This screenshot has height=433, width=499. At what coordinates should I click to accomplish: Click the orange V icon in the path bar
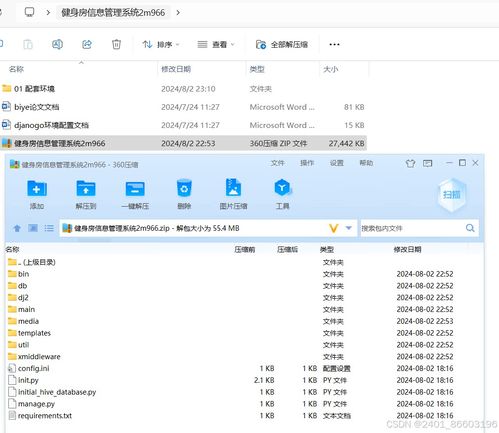(x=334, y=228)
